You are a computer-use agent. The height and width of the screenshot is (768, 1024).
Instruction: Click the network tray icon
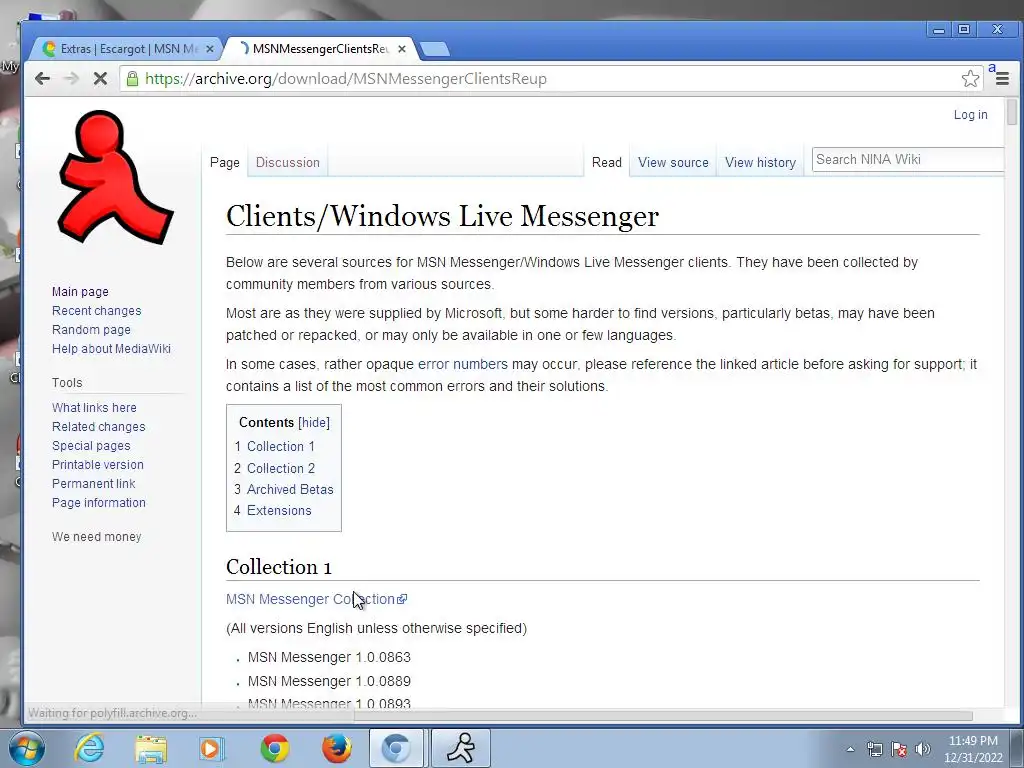tap(874, 749)
